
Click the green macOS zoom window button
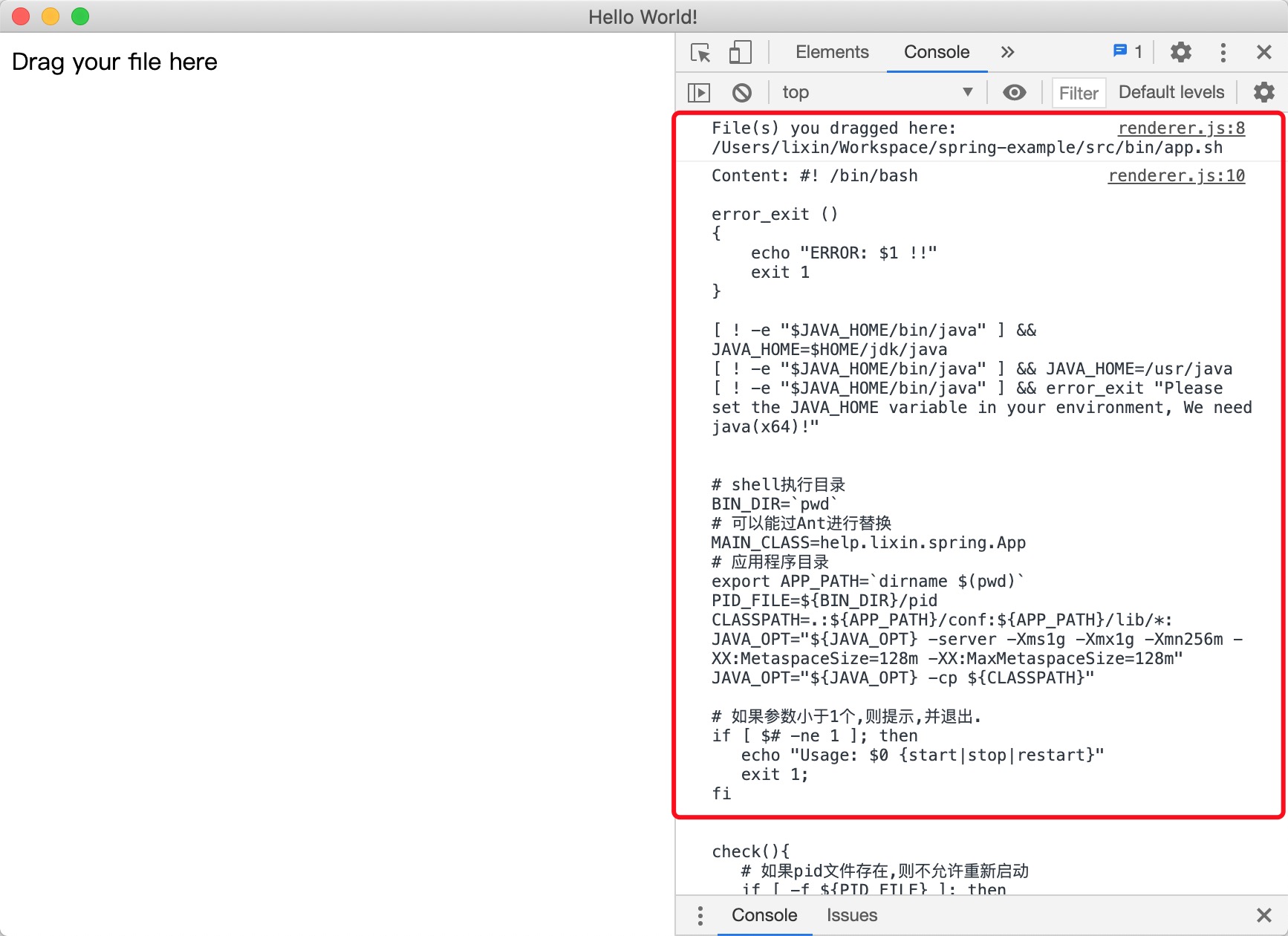click(x=80, y=16)
